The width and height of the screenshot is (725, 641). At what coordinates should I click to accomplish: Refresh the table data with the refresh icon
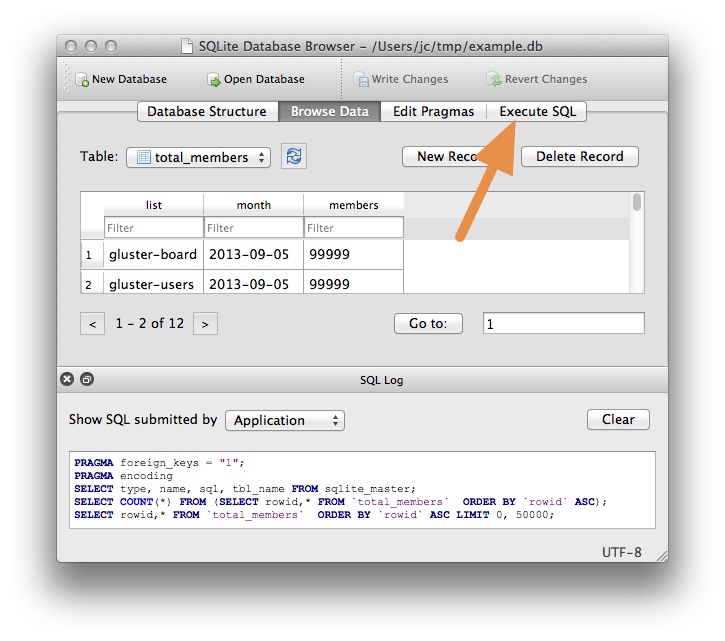click(x=294, y=156)
